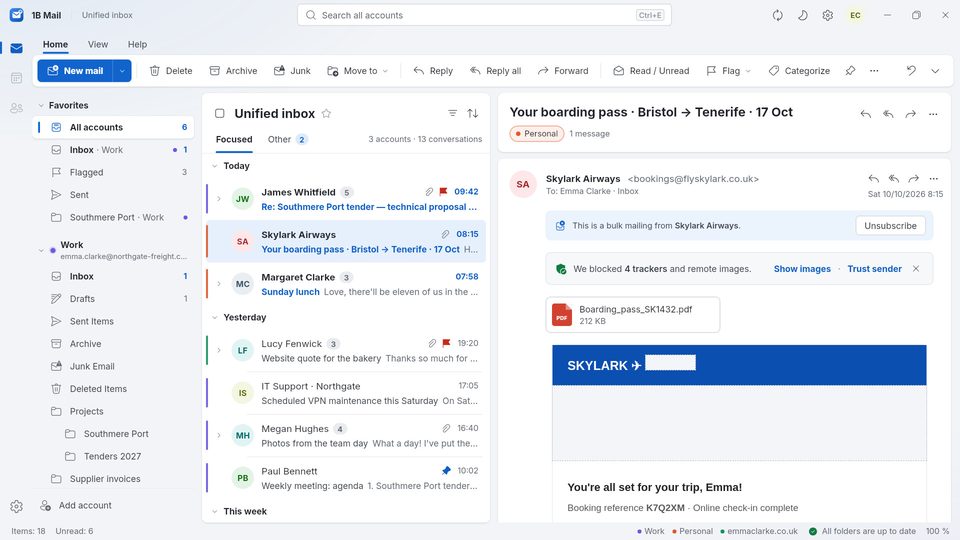Open the Help ribbon tab
The width and height of the screenshot is (960, 540).
137,44
